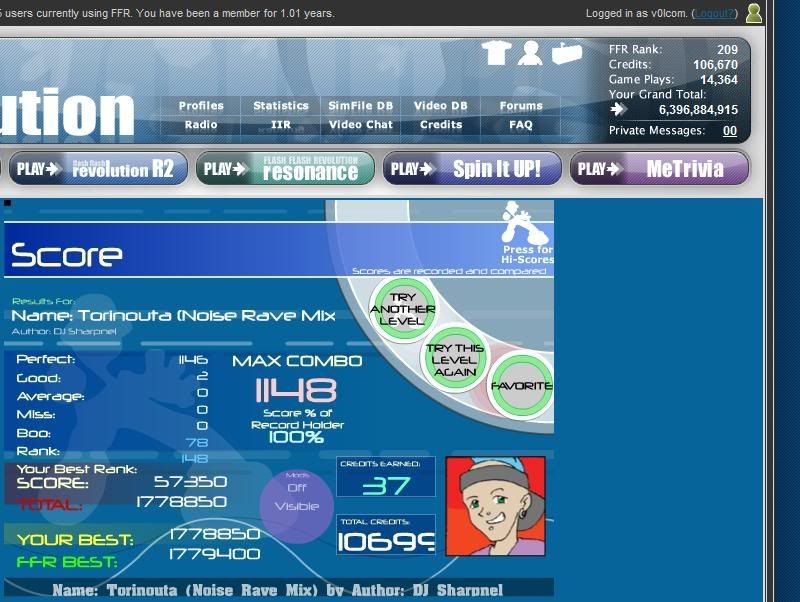800x602 pixels.
Task: Click the song name Torinouta title
Action: point(173,315)
